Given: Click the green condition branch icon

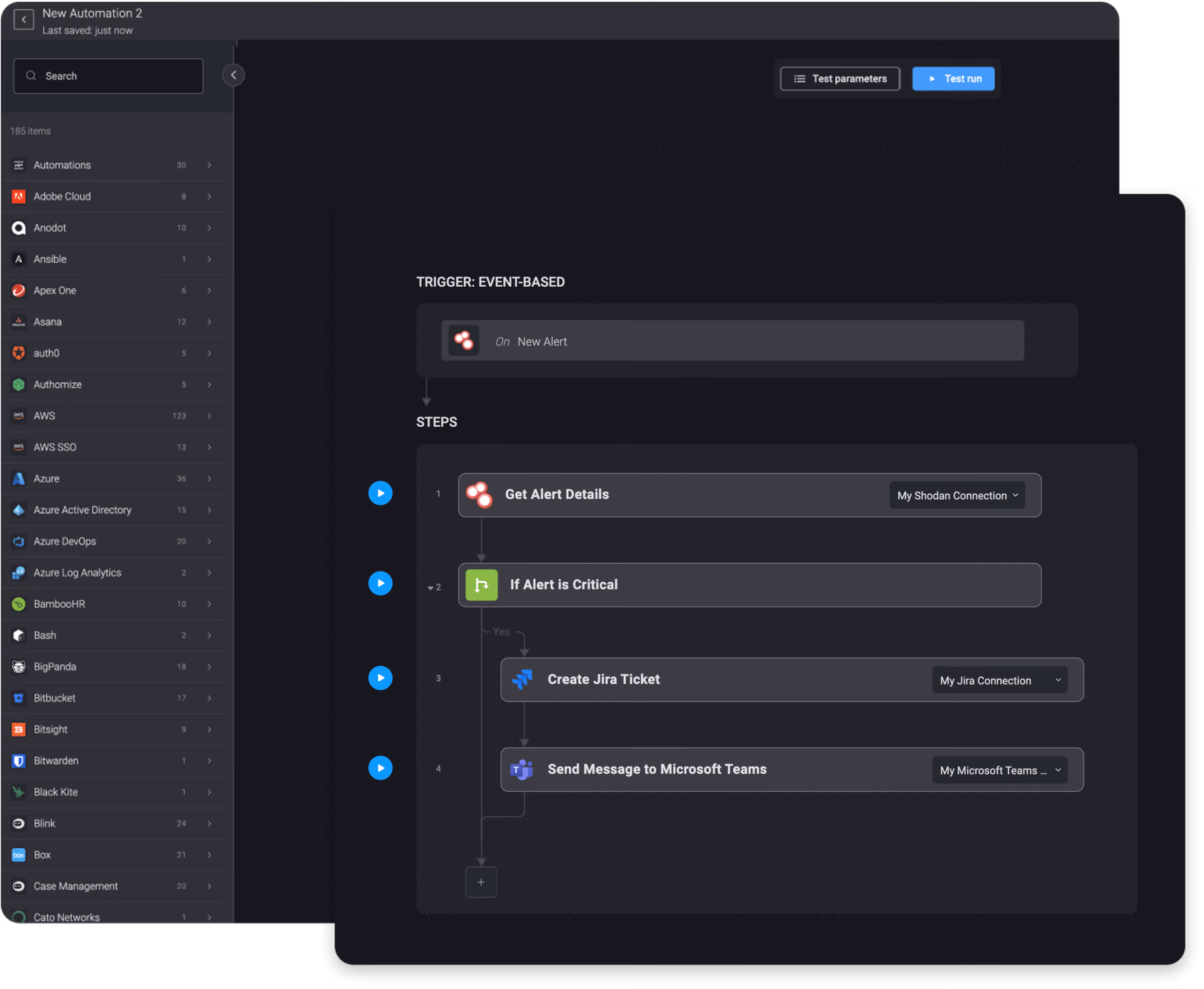Looking at the screenshot, I should (482, 586).
